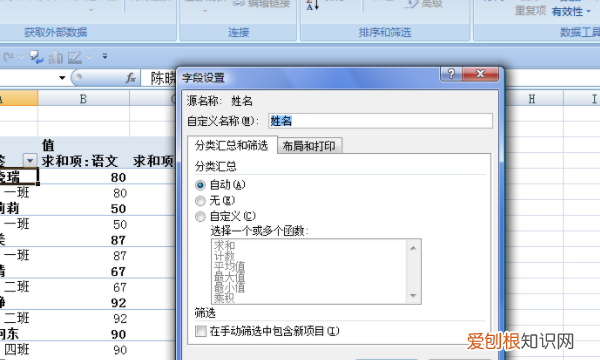Open the dropdown arrow beside the pen icon
This screenshot has height=360, width=600.
[x=89, y=57]
